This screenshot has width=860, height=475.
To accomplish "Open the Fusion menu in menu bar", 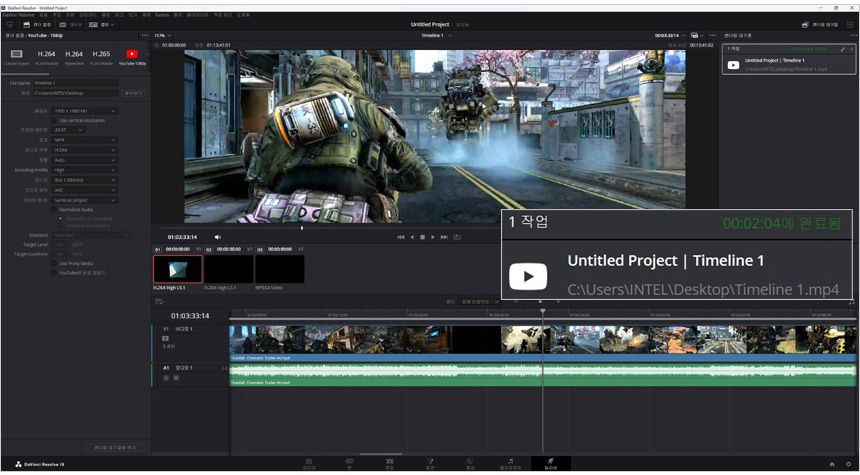I will point(161,15).
